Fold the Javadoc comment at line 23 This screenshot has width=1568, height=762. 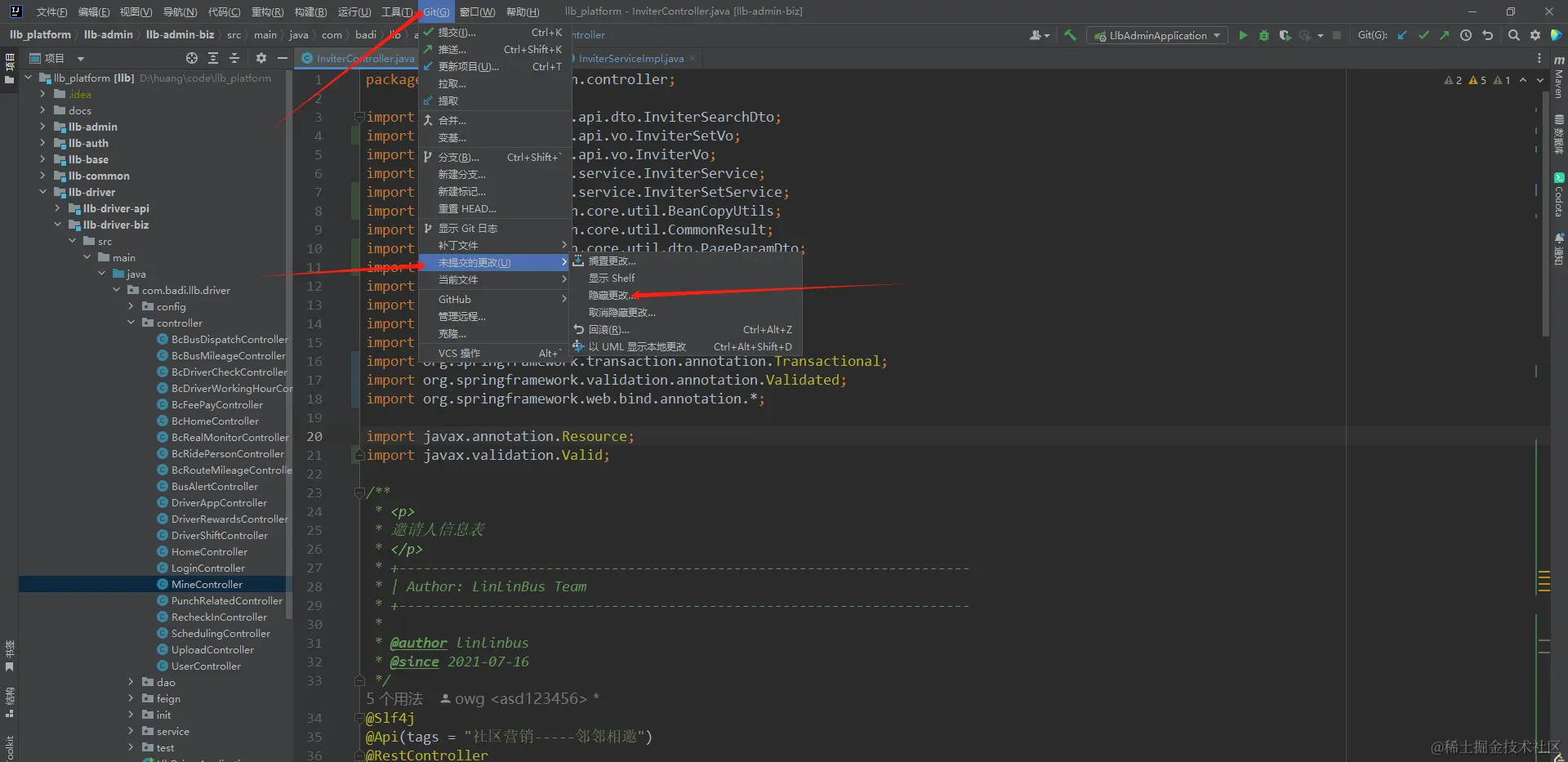[359, 492]
